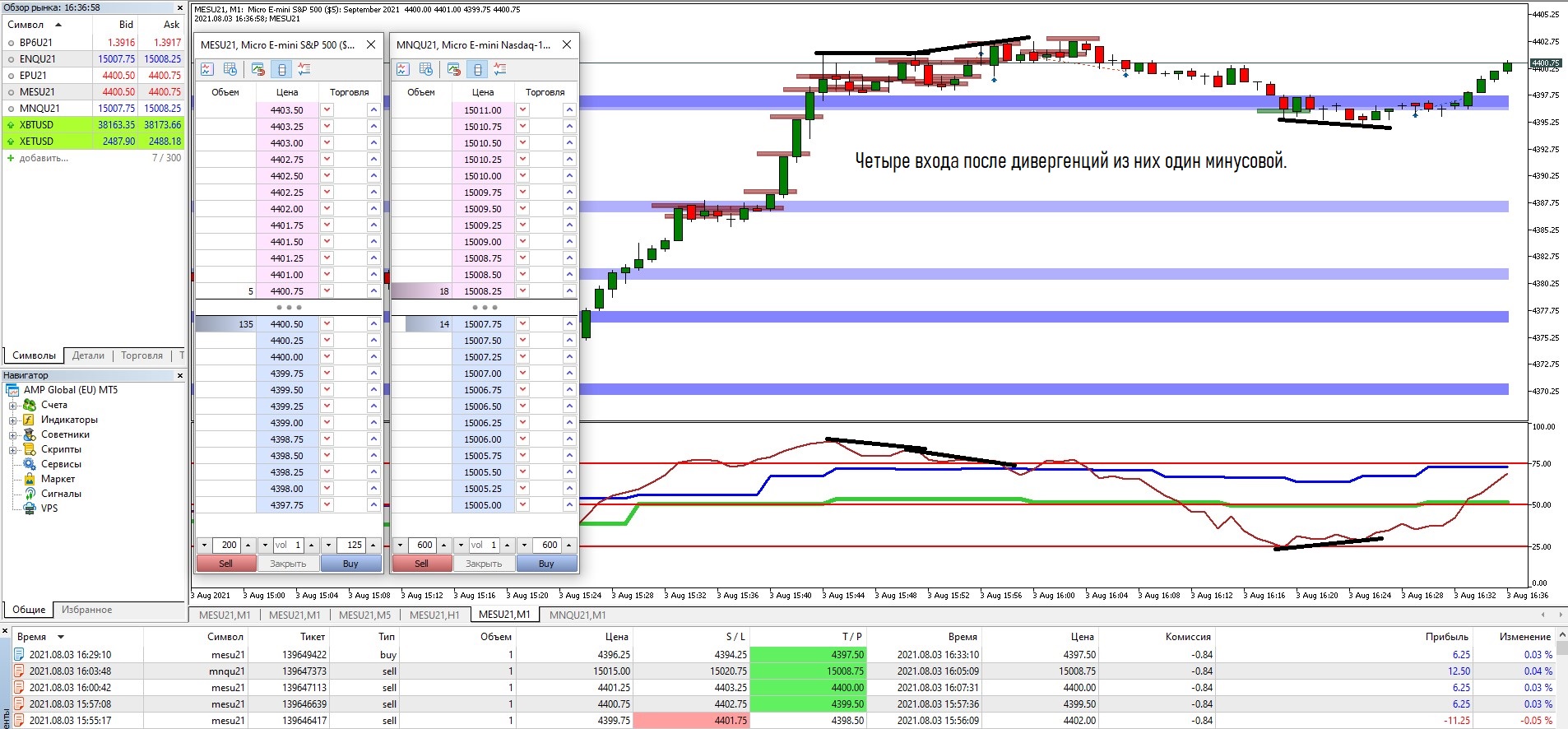Click the 125 input field in MESU21 panel
Screen dimensions: 1568x729
pyautogui.click(x=351, y=546)
